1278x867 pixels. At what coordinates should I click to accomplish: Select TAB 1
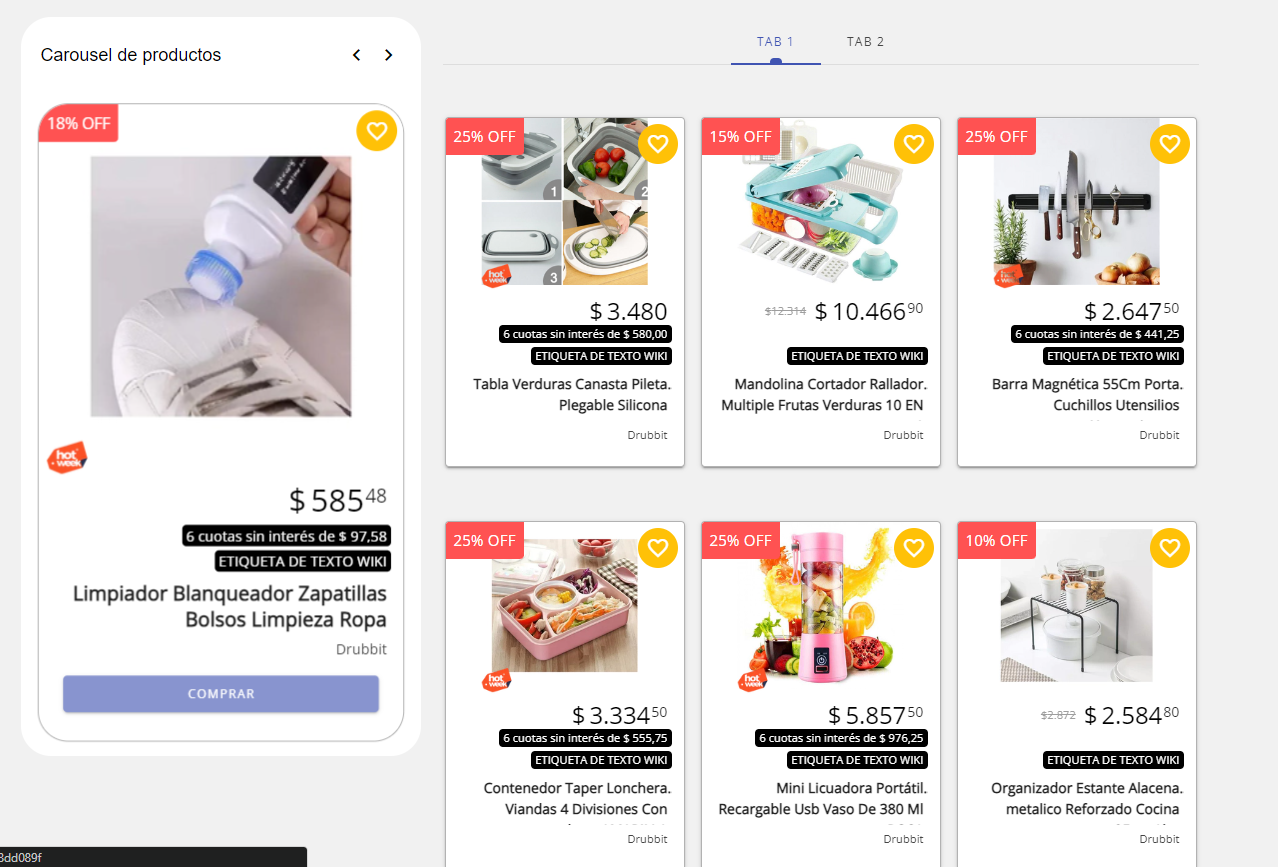click(x=775, y=42)
